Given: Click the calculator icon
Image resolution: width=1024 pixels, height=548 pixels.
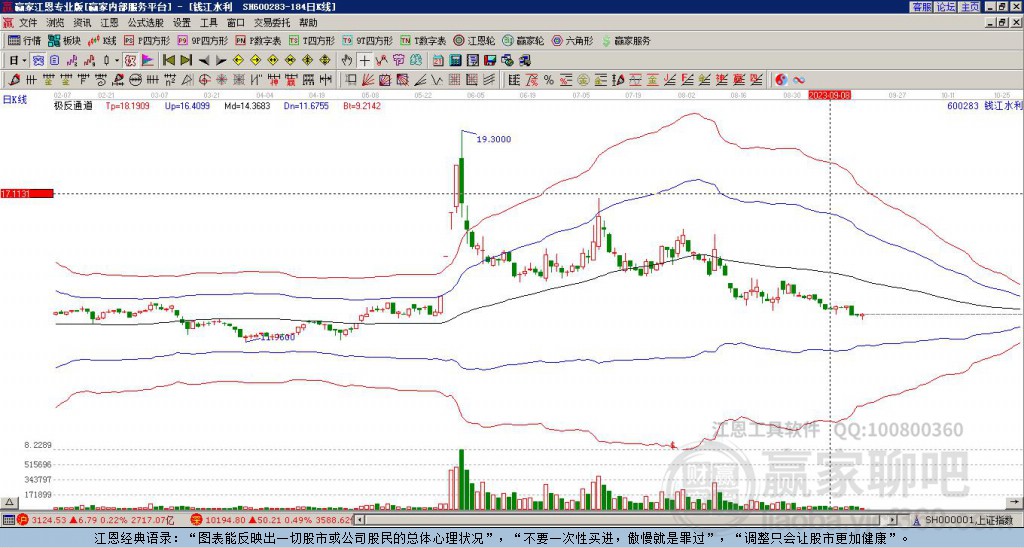Looking at the screenshot, I should 455,61.
